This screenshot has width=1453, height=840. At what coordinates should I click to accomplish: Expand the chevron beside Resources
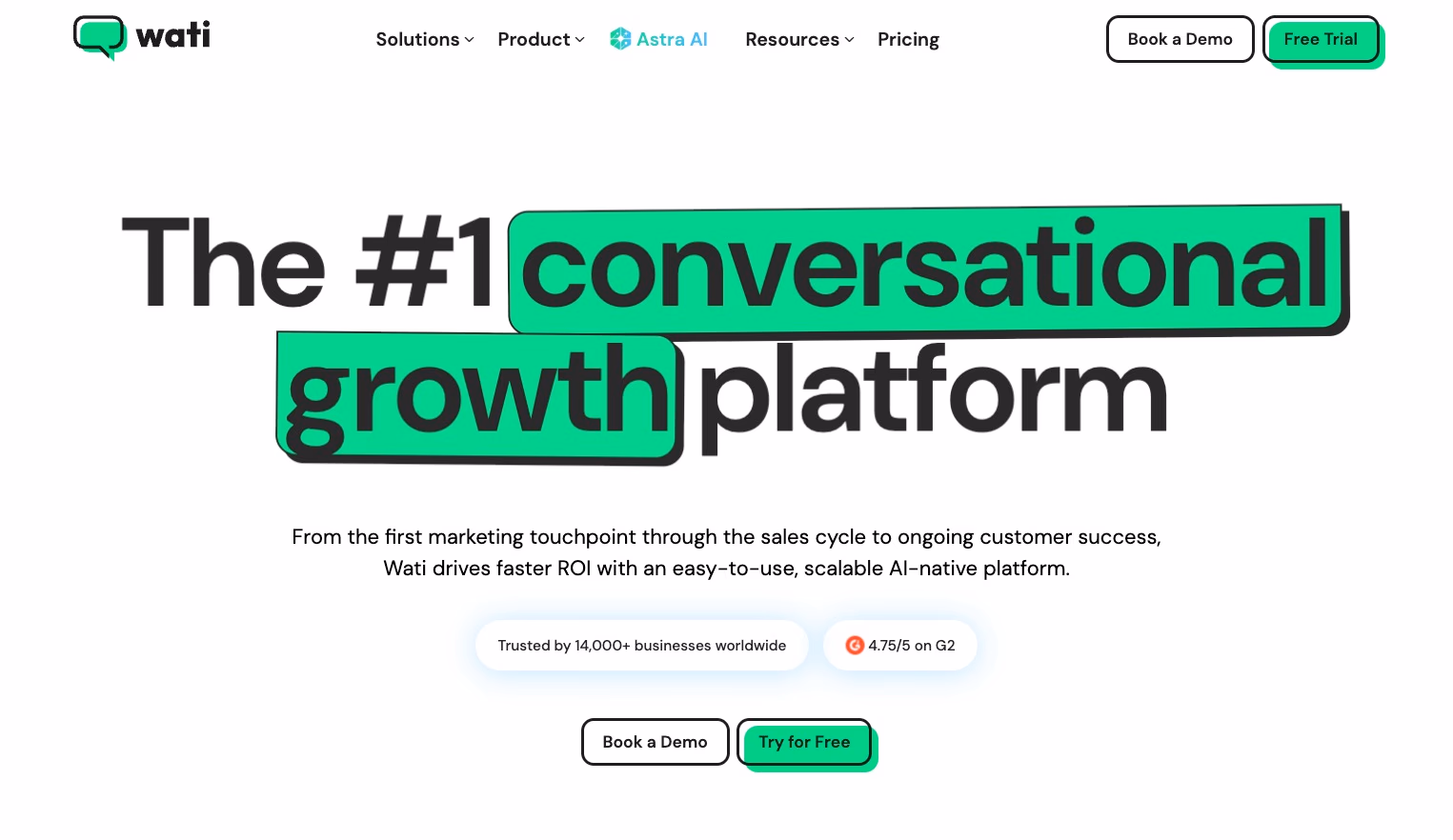(x=850, y=40)
